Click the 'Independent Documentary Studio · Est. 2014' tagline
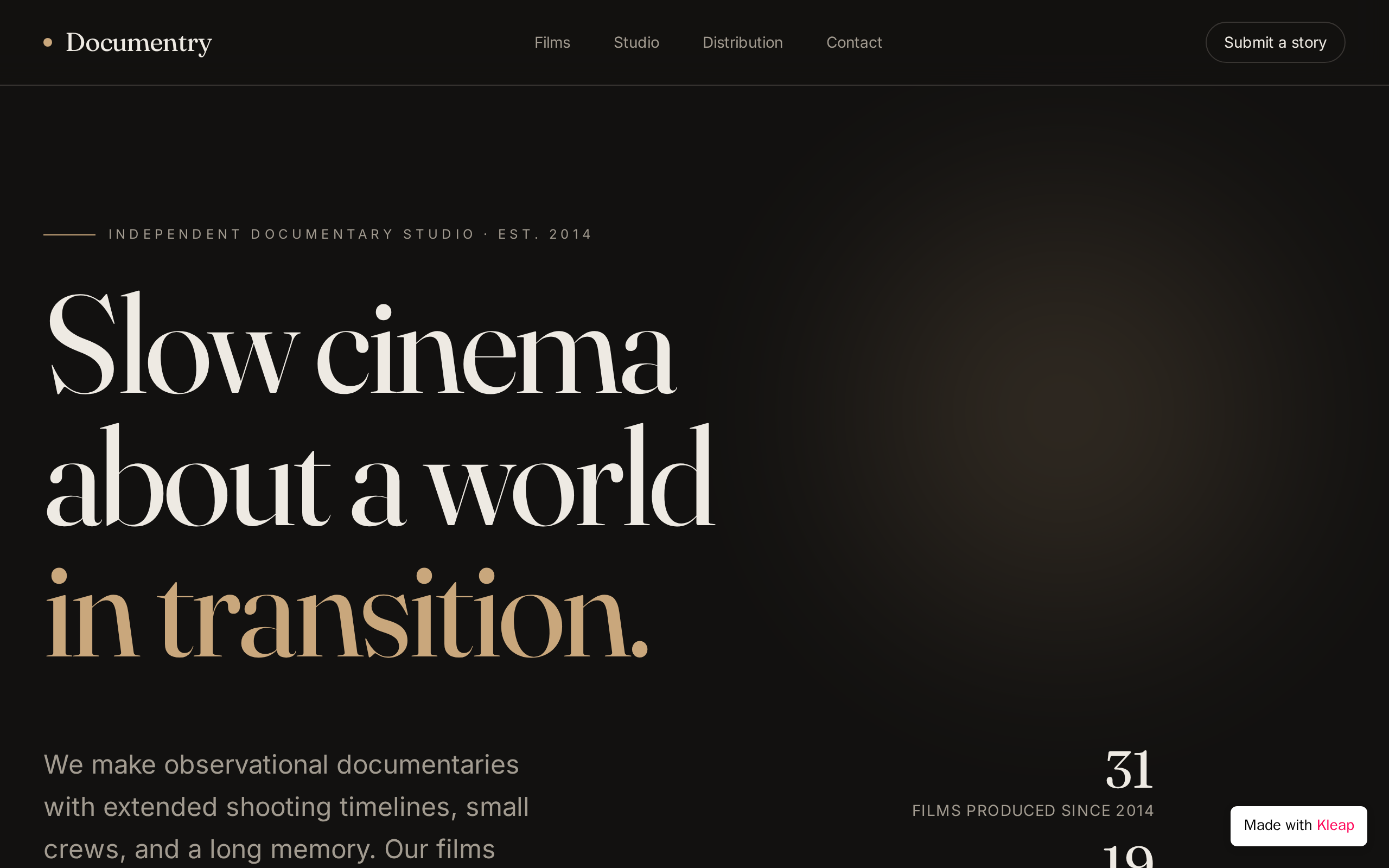The image size is (1389, 868). (x=349, y=234)
